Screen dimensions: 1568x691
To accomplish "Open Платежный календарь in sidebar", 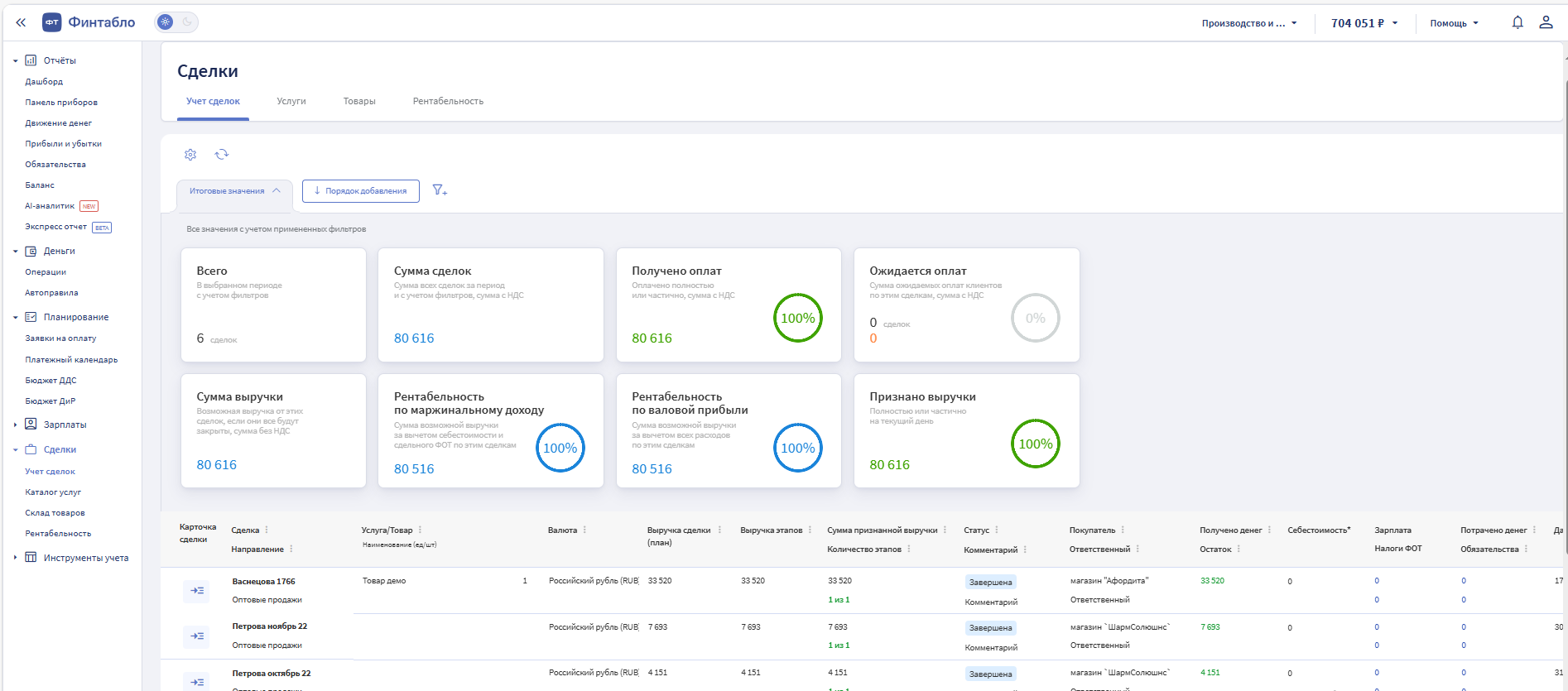I will (x=71, y=360).
